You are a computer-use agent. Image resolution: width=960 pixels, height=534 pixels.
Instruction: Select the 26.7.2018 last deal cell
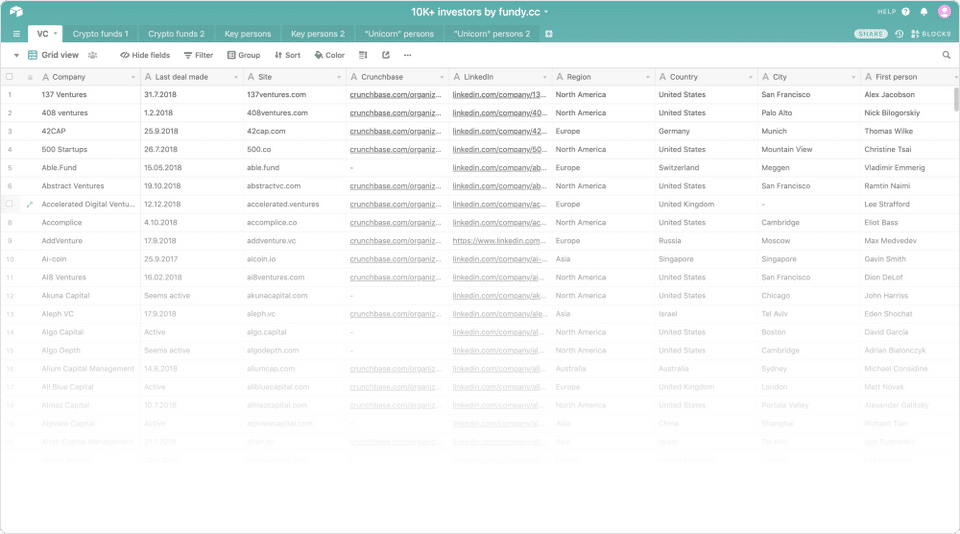(x=192, y=149)
